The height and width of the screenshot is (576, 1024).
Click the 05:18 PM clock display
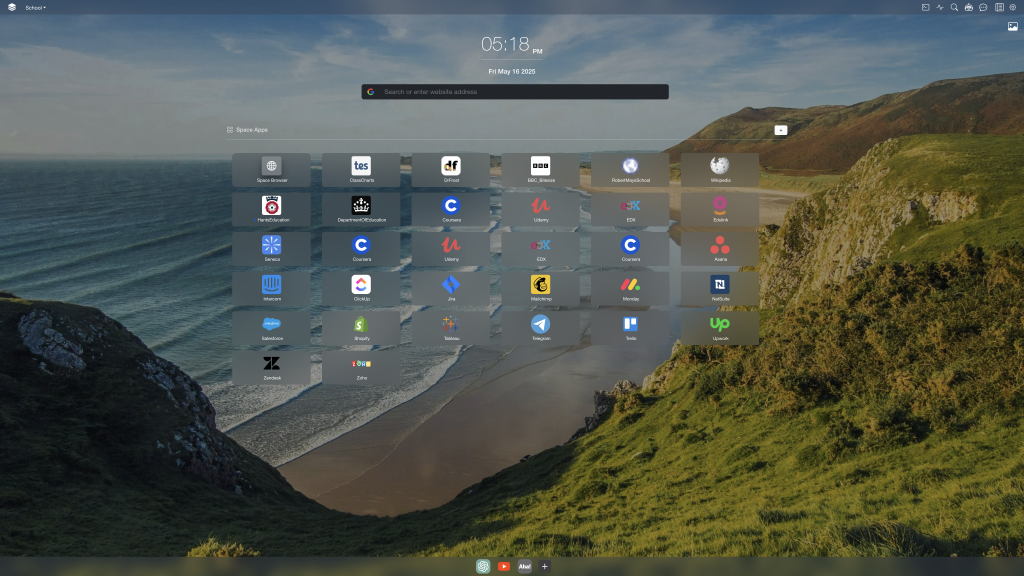(x=511, y=44)
